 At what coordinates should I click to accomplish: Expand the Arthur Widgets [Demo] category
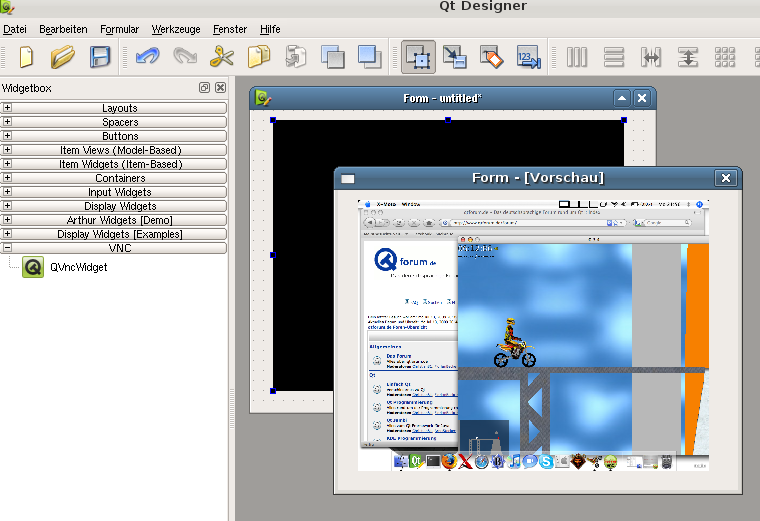(x=7, y=220)
